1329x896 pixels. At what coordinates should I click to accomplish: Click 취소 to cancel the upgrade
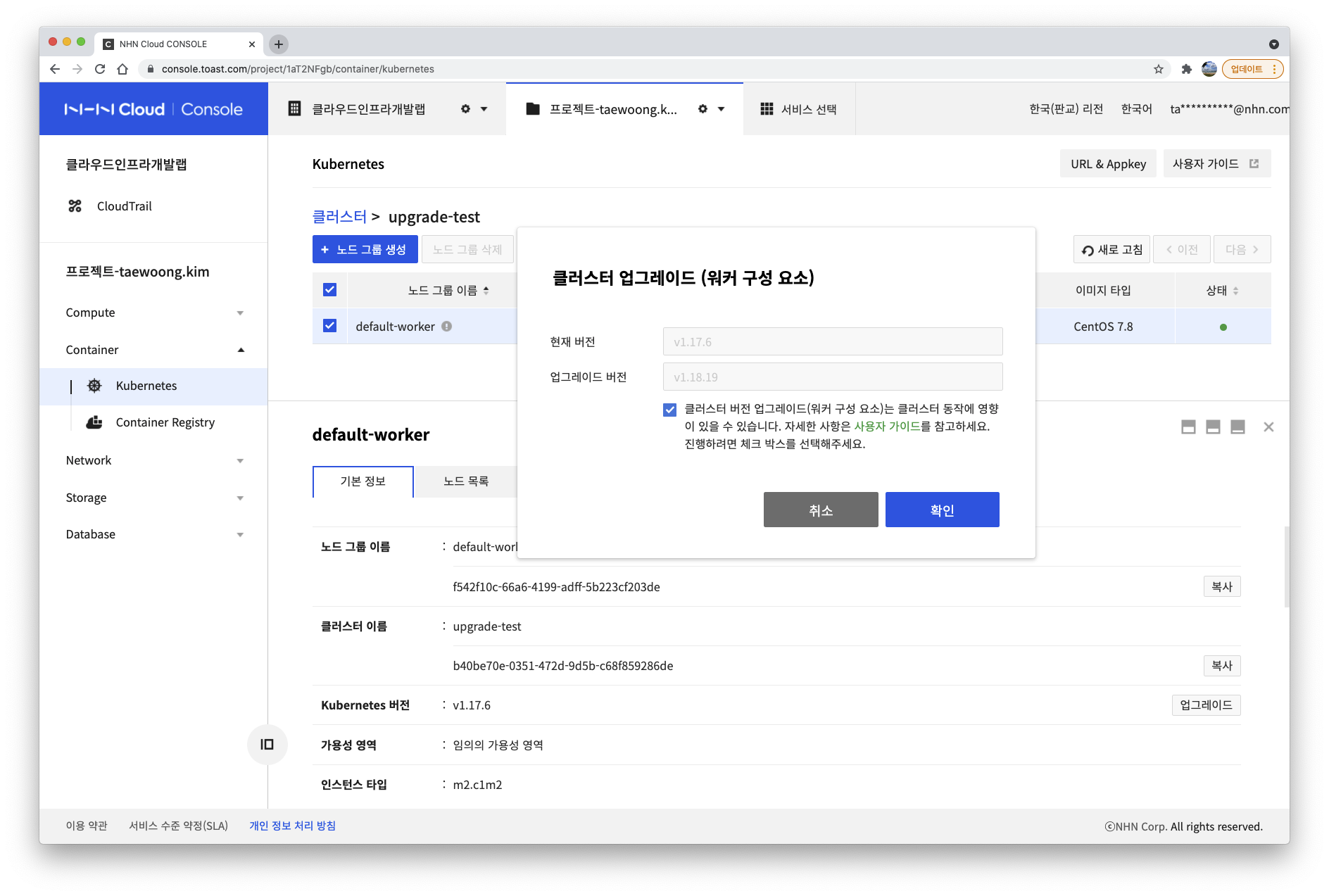click(x=821, y=510)
